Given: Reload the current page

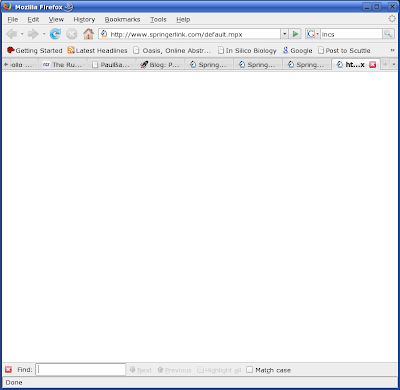Looking at the screenshot, I should pyautogui.click(x=55, y=34).
